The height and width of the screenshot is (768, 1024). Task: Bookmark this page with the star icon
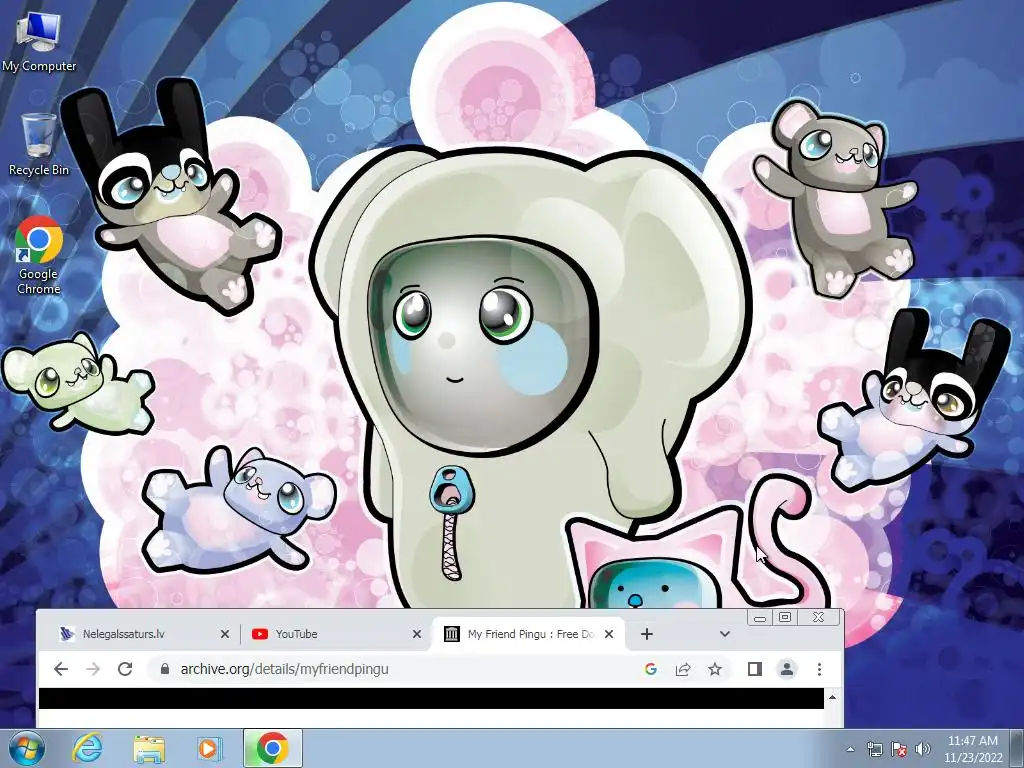pos(715,669)
